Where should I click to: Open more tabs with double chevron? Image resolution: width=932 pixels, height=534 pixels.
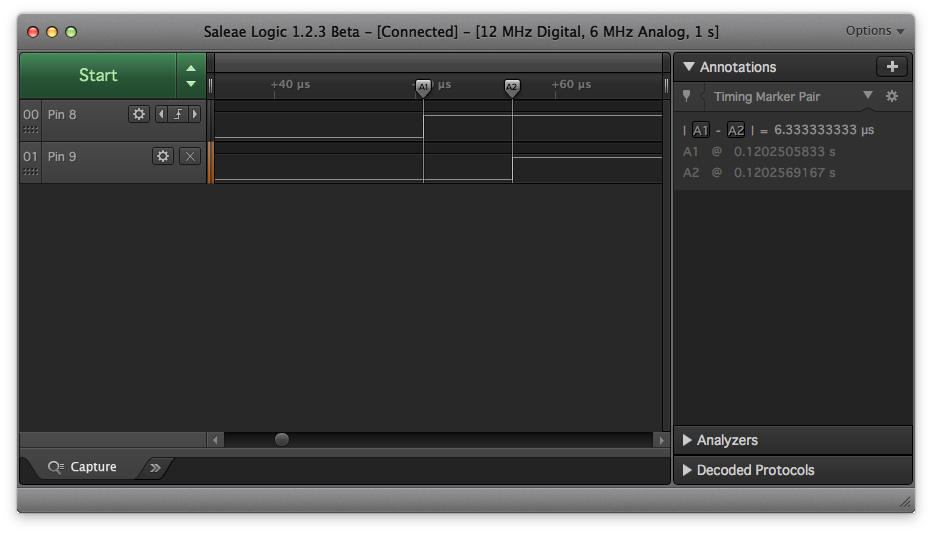156,467
